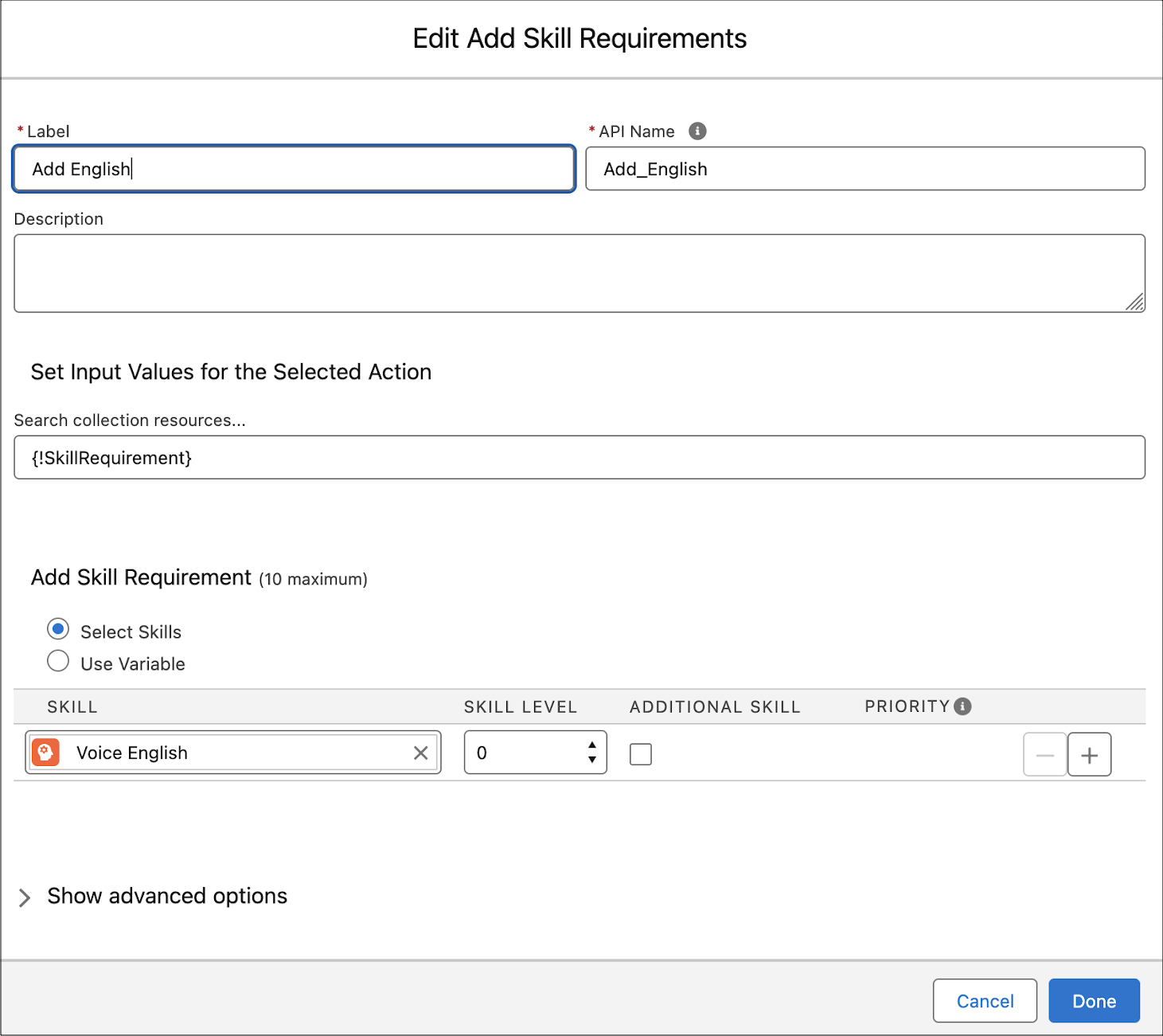Click the PRIORITY column header text
Screen dimensions: 1163x1036
tap(907, 706)
